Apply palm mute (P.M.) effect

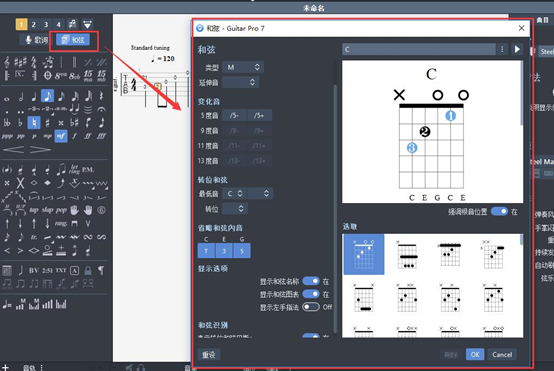pyautogui.click(x=88, y=170)
